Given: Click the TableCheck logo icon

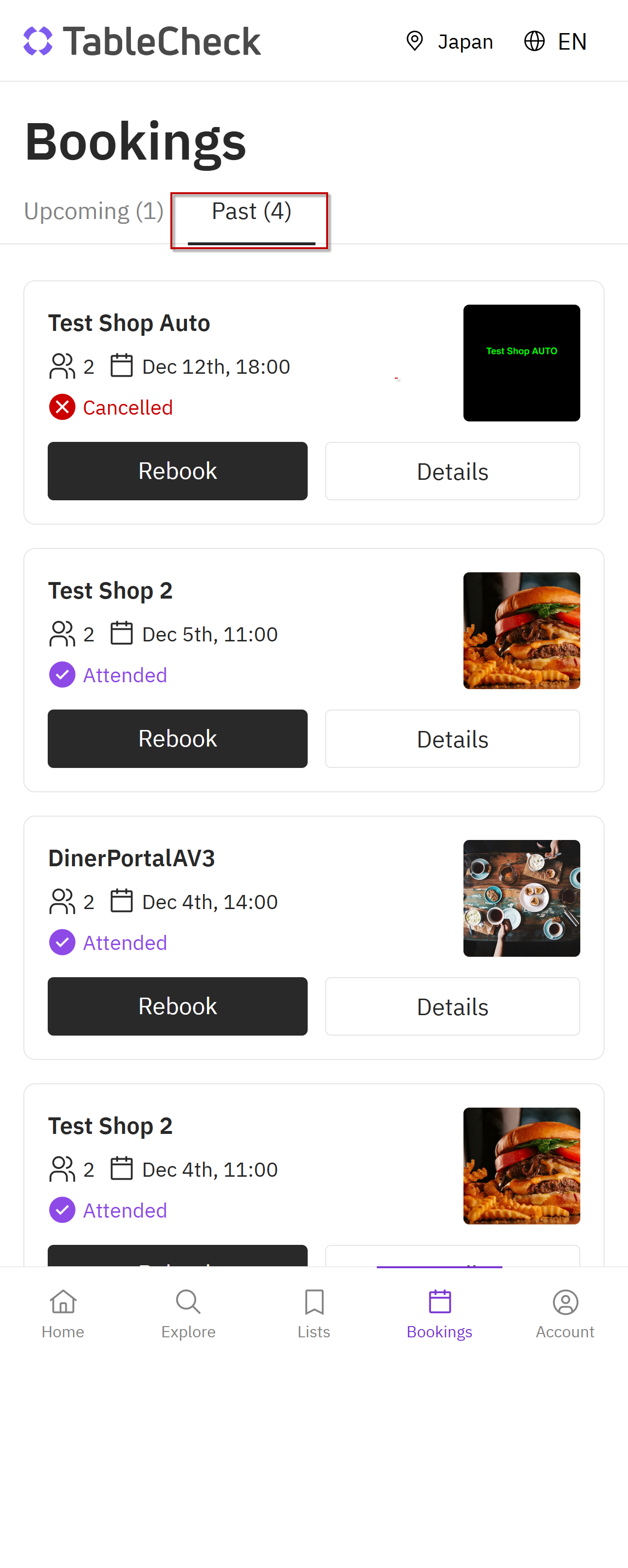Looking at the screenshot, I should click(x=38, y=41).
